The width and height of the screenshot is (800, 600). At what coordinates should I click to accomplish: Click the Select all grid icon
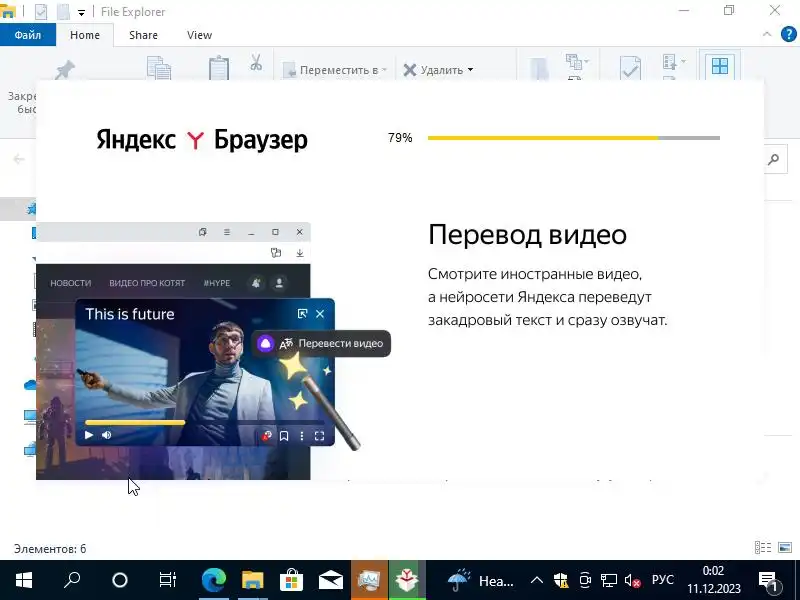[x=720, y=66]
